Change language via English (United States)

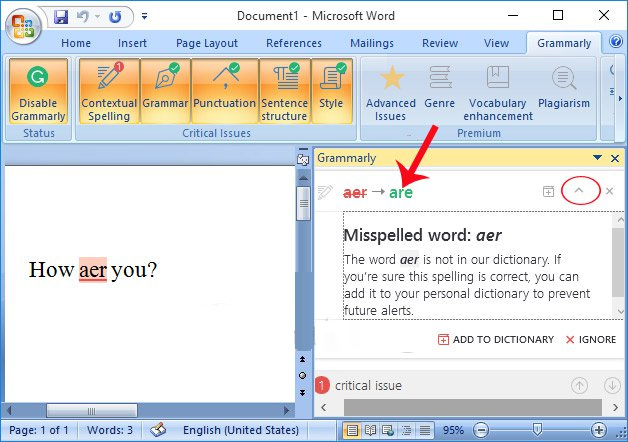pyautogui.click(x=241, y=430)
